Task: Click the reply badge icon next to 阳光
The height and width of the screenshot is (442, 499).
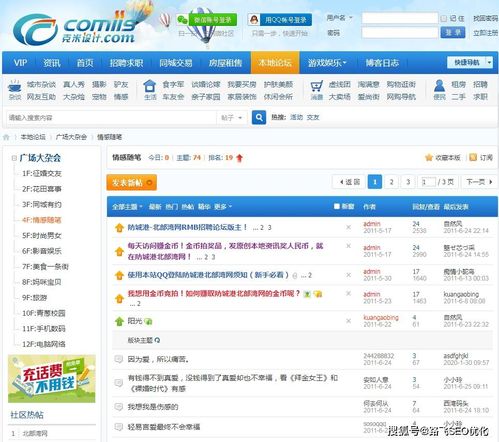Action: coord(148,321)
